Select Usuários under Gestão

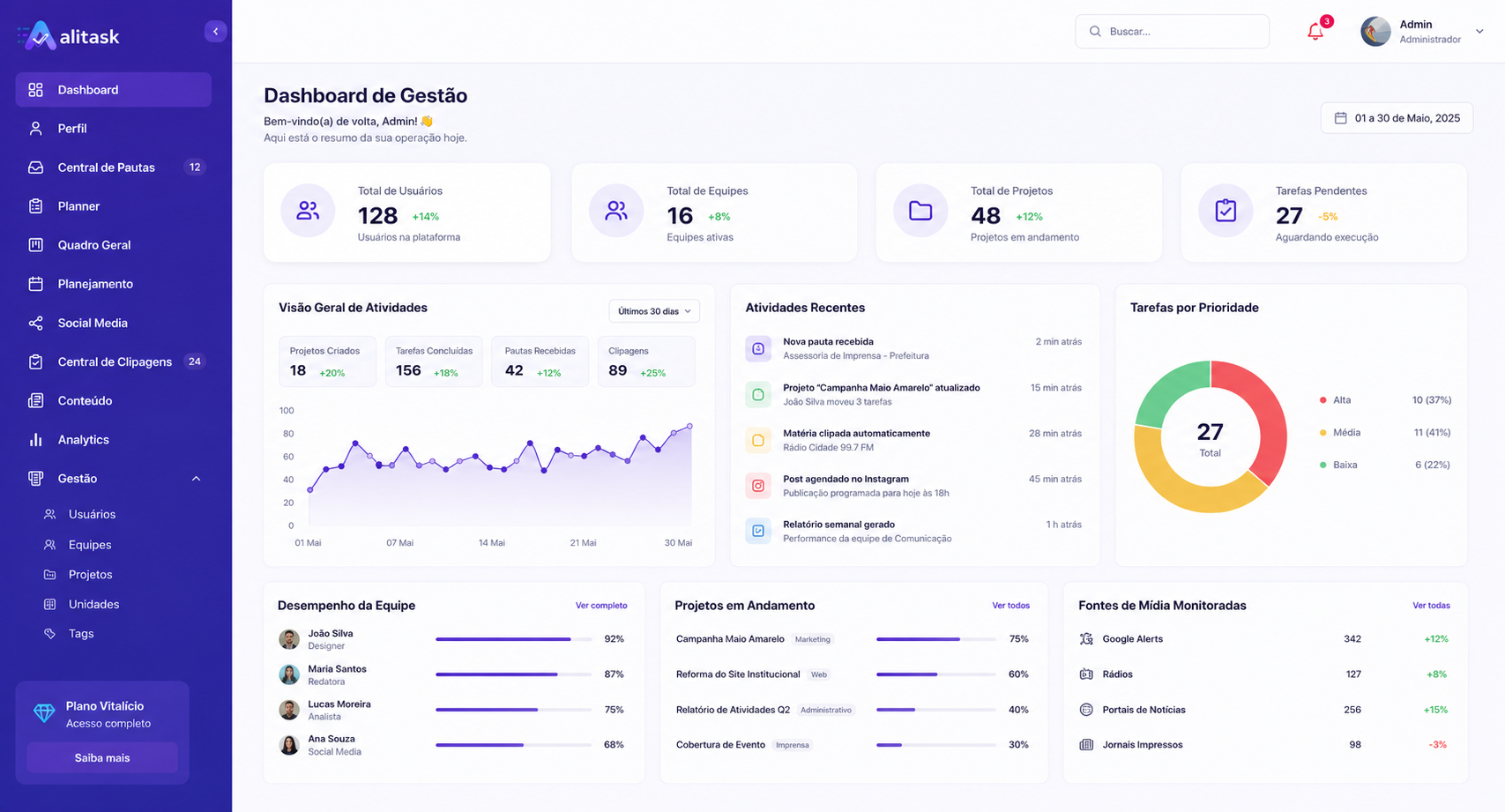[92, 515]
